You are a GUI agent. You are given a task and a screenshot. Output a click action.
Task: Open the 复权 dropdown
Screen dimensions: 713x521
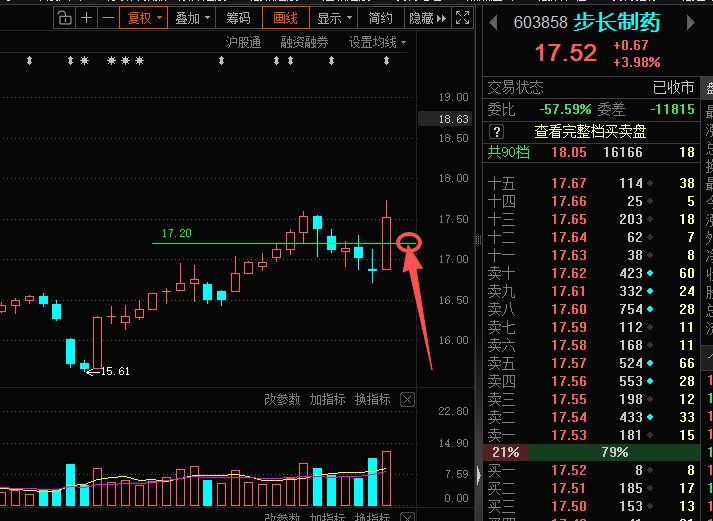coord(144,18)
